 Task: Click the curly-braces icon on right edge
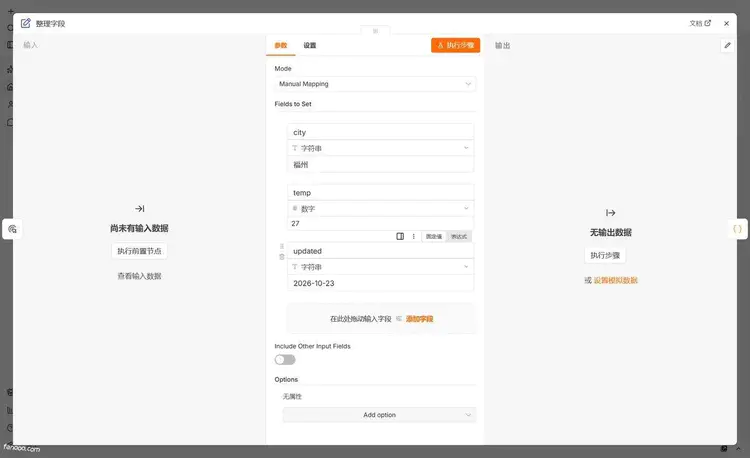(x=738, y=229)
